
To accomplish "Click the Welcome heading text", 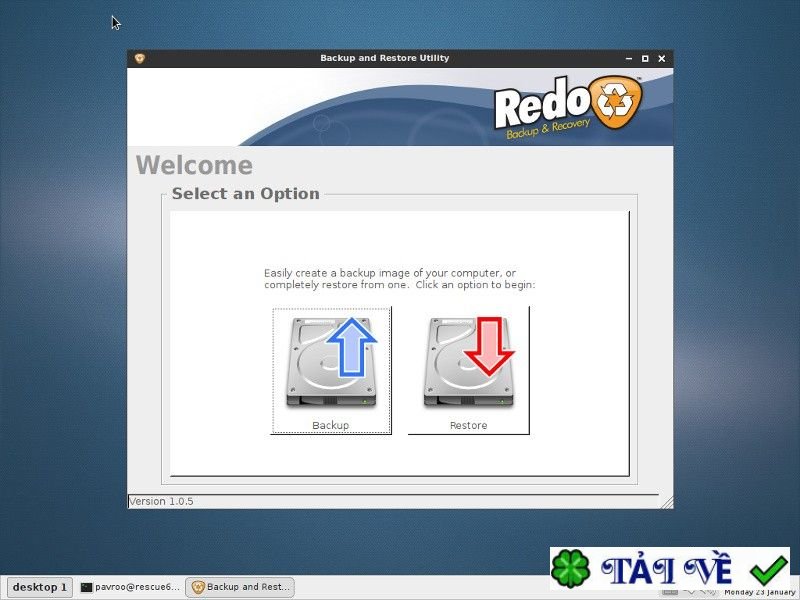I will tap(194, 166).
